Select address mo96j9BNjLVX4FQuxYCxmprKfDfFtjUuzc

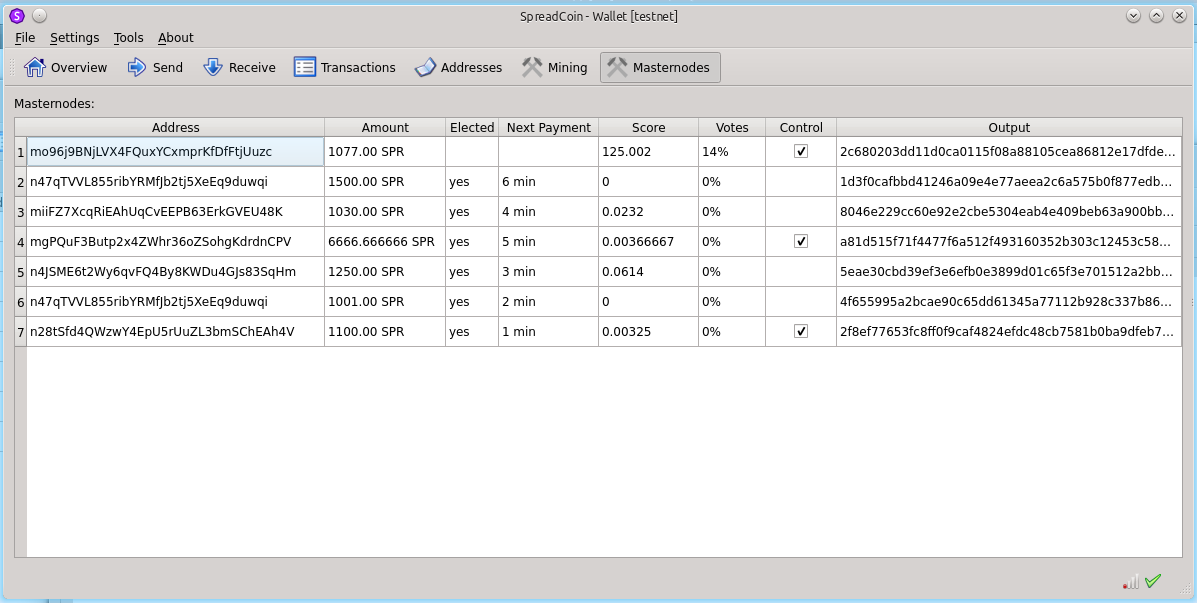(176, 151)
